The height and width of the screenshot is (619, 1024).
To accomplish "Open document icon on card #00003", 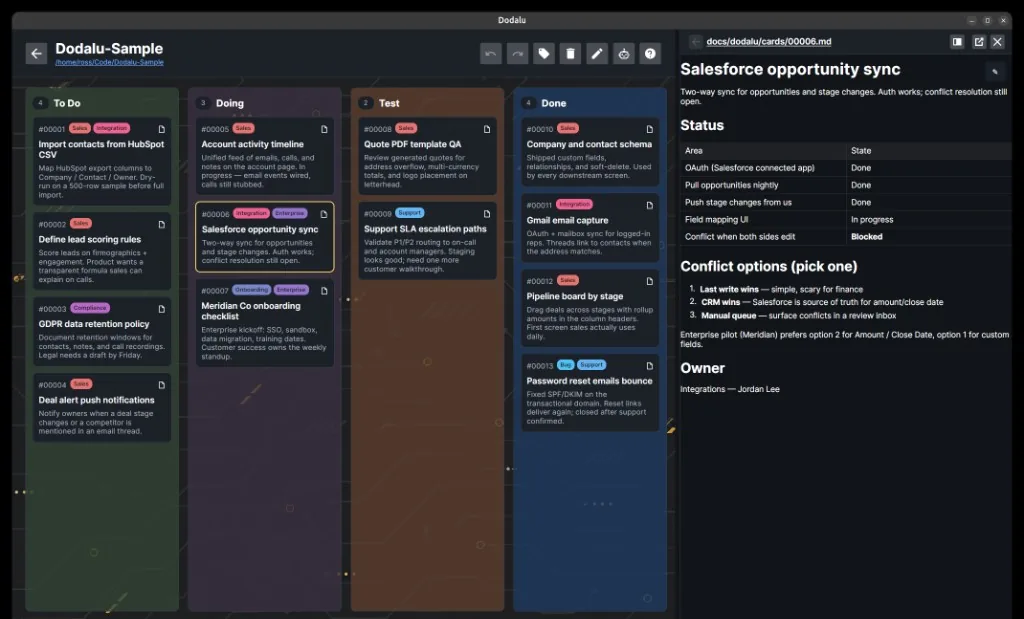I will 161,309.
